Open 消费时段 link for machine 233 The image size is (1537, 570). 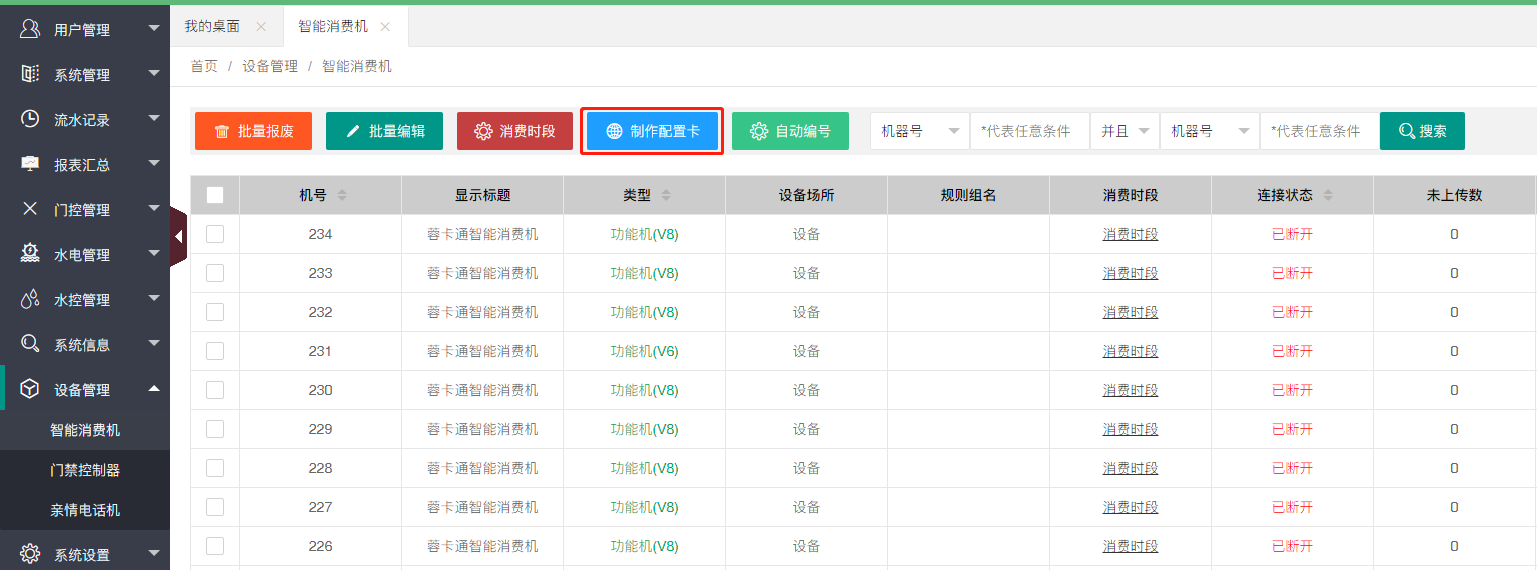pyautogui.click(x=1130, y=273)
